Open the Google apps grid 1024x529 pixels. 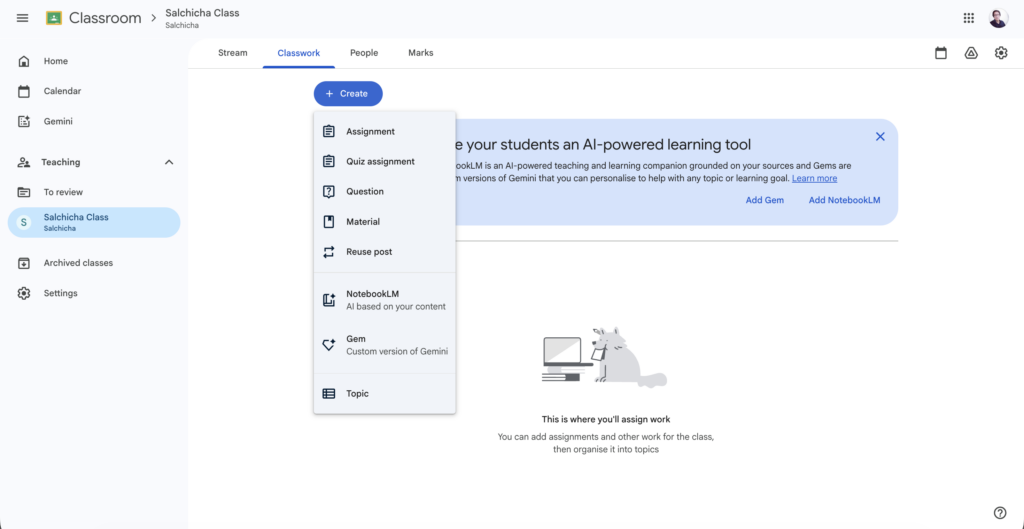pyautogui.click(x=968, y=18)
